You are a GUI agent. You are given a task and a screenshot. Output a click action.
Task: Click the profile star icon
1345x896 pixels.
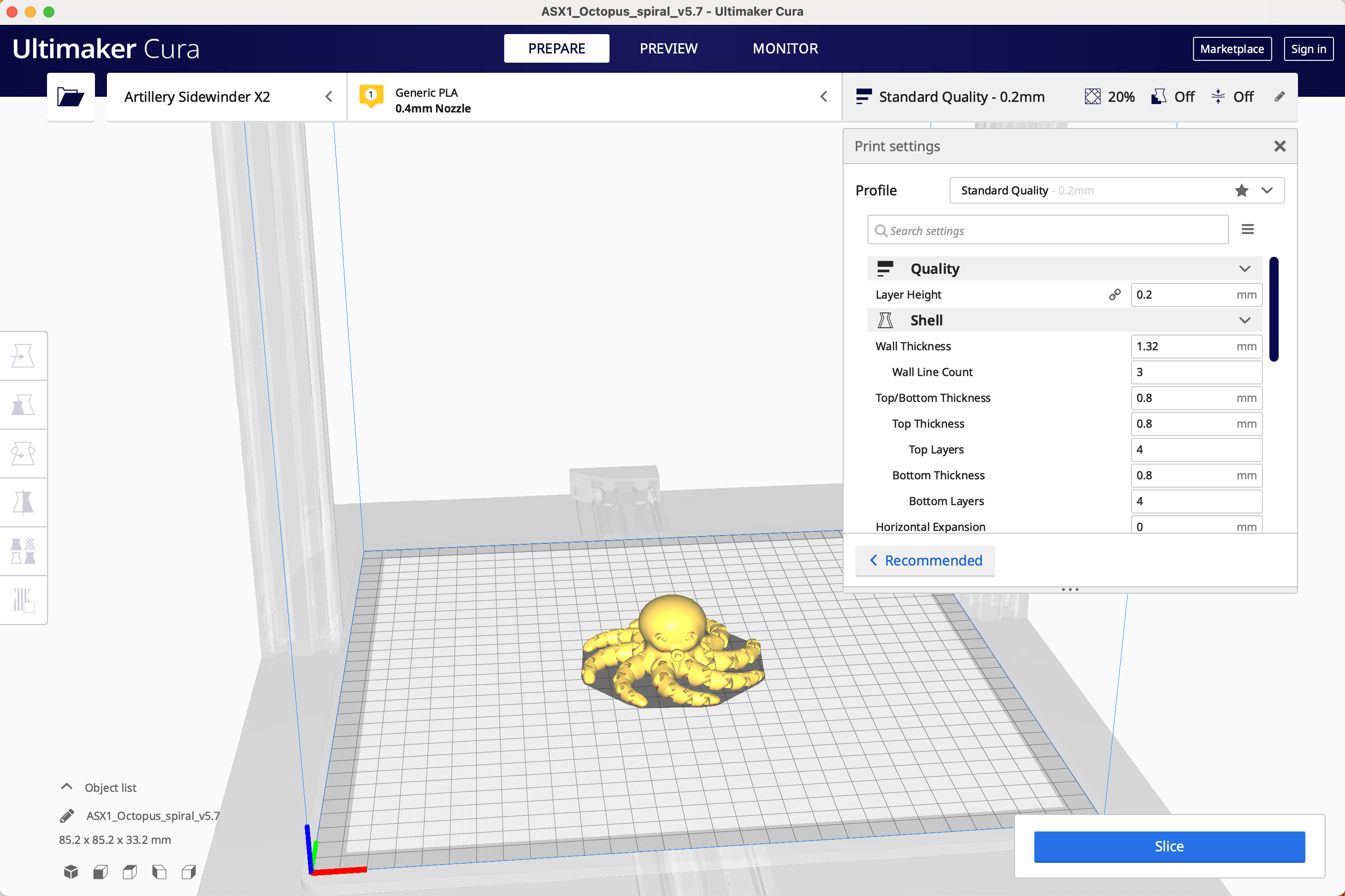(1242, 190)
